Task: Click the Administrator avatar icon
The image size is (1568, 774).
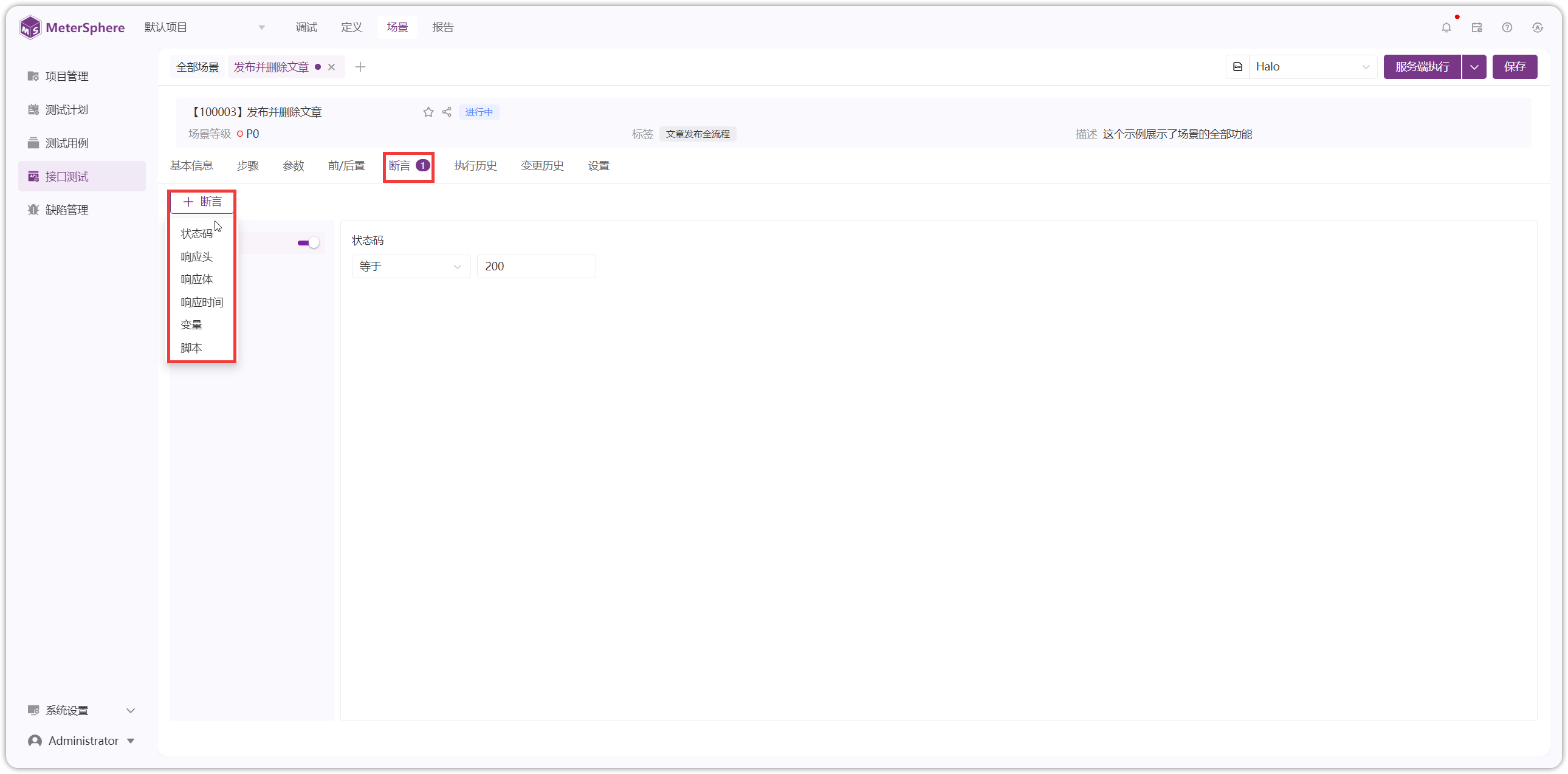Action: [35, 741]
